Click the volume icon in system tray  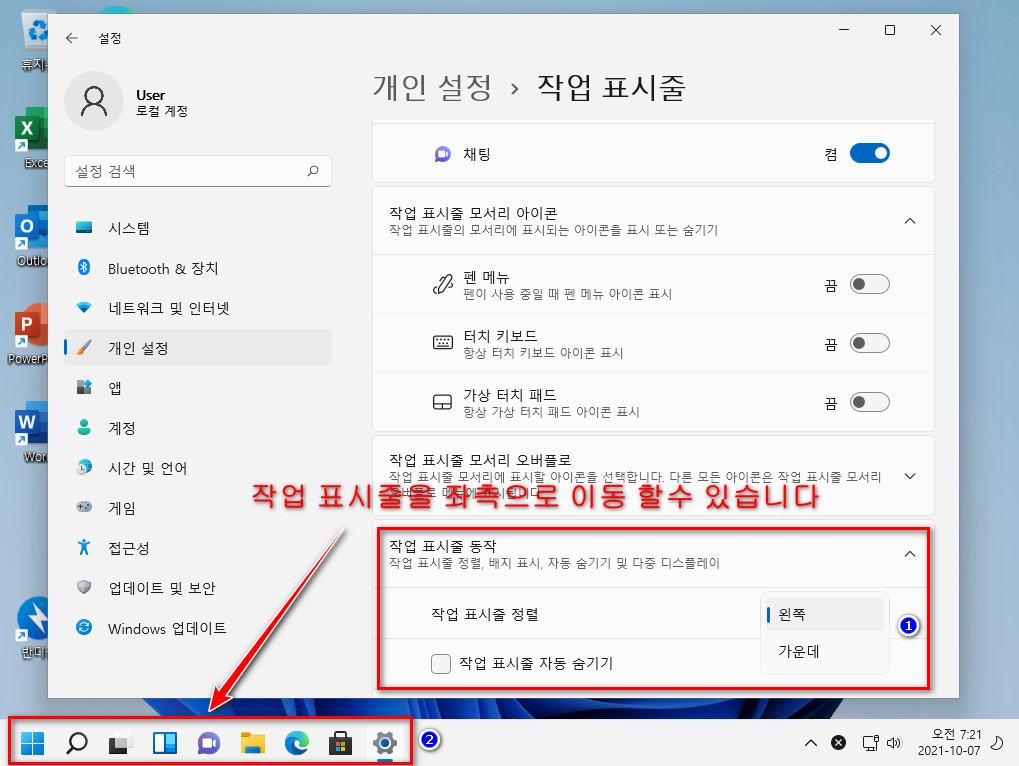894,743
